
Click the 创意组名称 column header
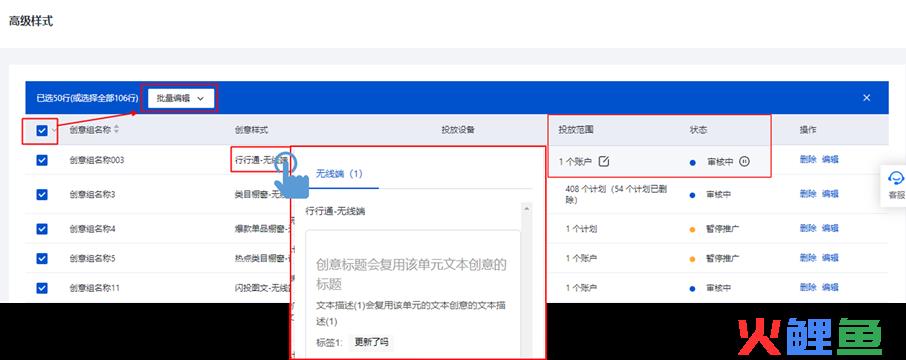90,130
